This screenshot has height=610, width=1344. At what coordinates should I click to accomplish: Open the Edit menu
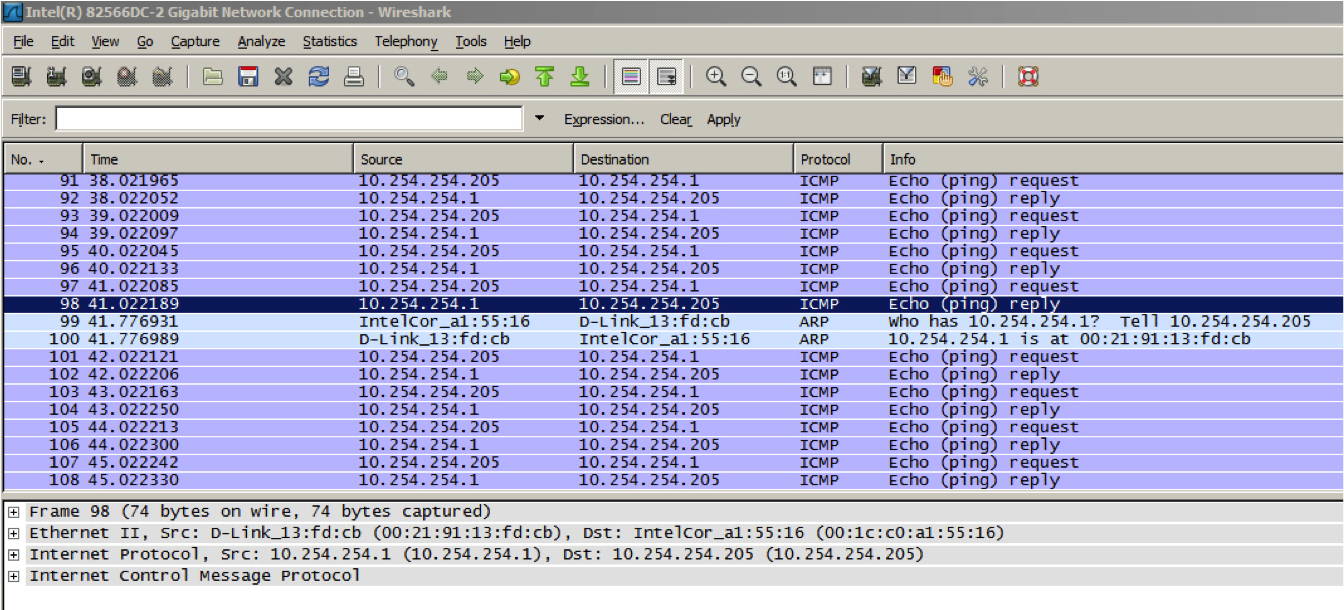(x=63, y=41)
